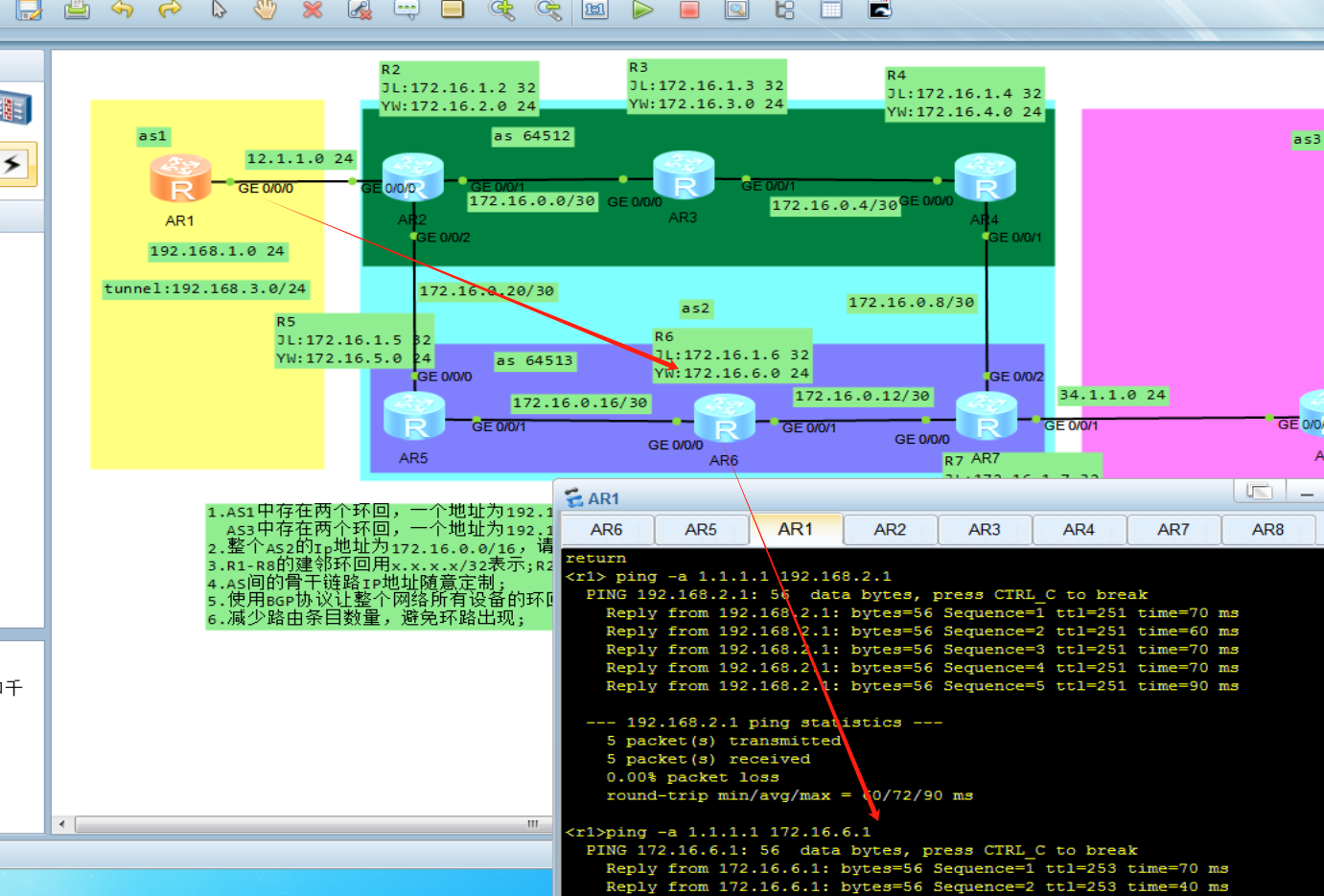The image size is (1324, 896).
Task: Switch to the AR8 terminal tab
Action: point(1267,530)
